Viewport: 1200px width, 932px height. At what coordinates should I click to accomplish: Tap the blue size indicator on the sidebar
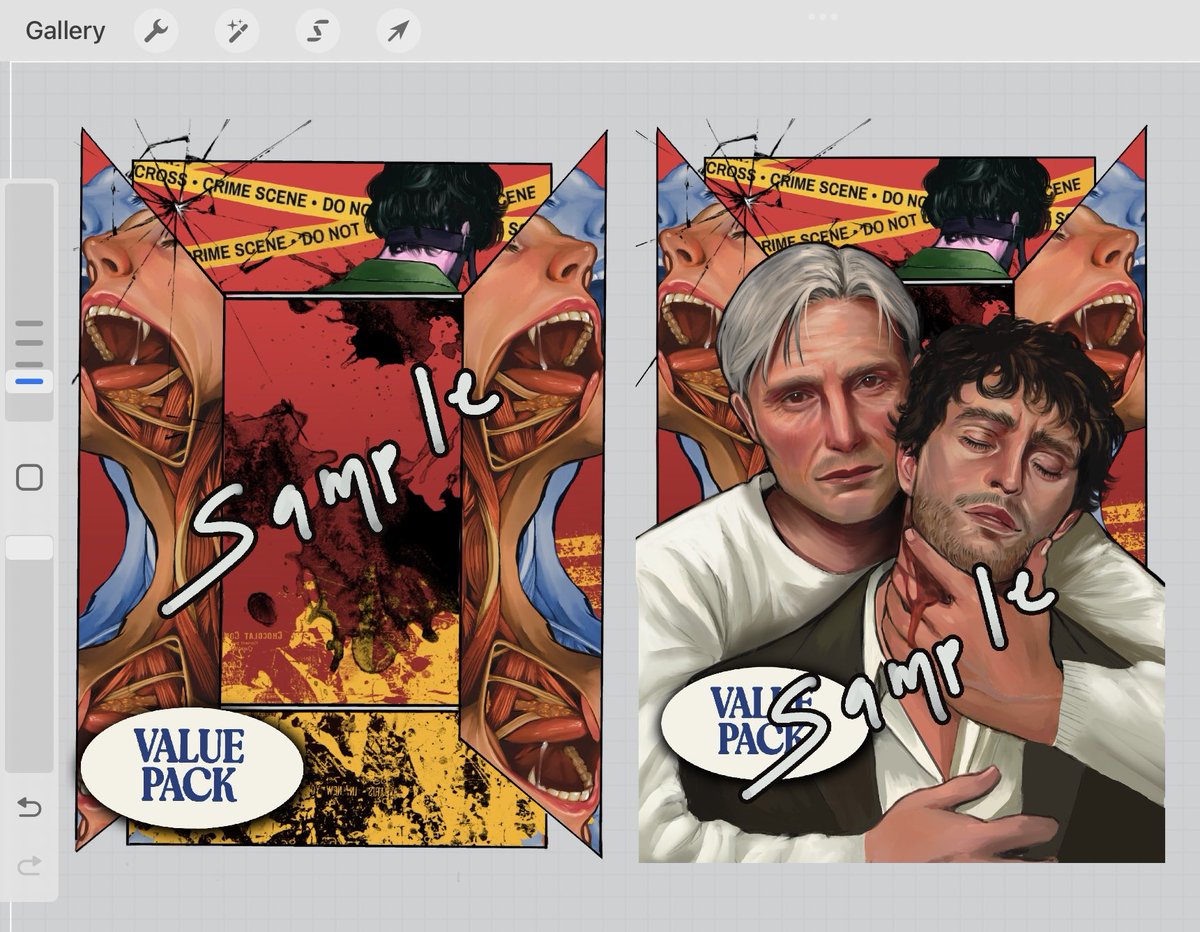click(x=30, y=380)
